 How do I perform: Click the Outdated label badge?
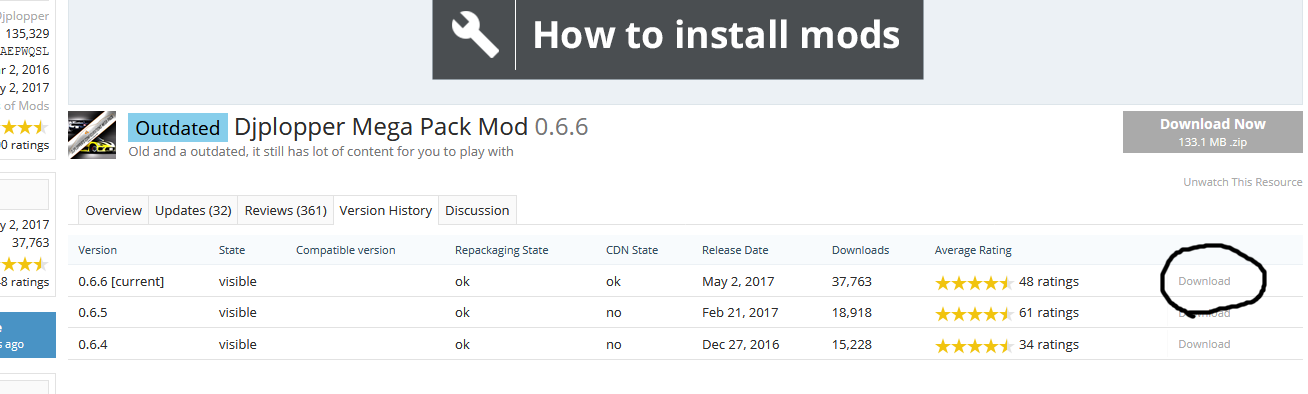tap(178, 128)
